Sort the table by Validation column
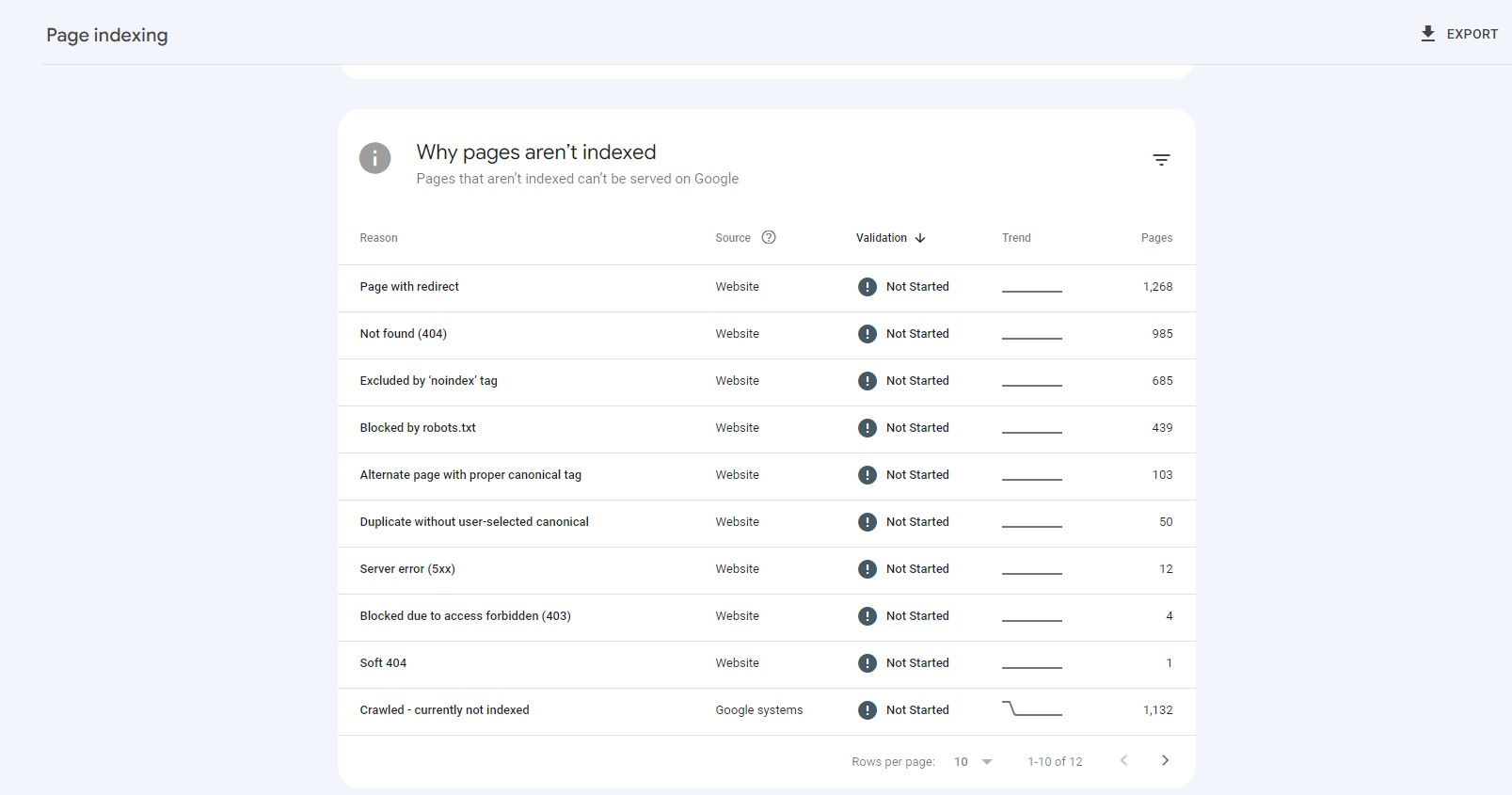The image size is (1512, 795). coord(882,238)
